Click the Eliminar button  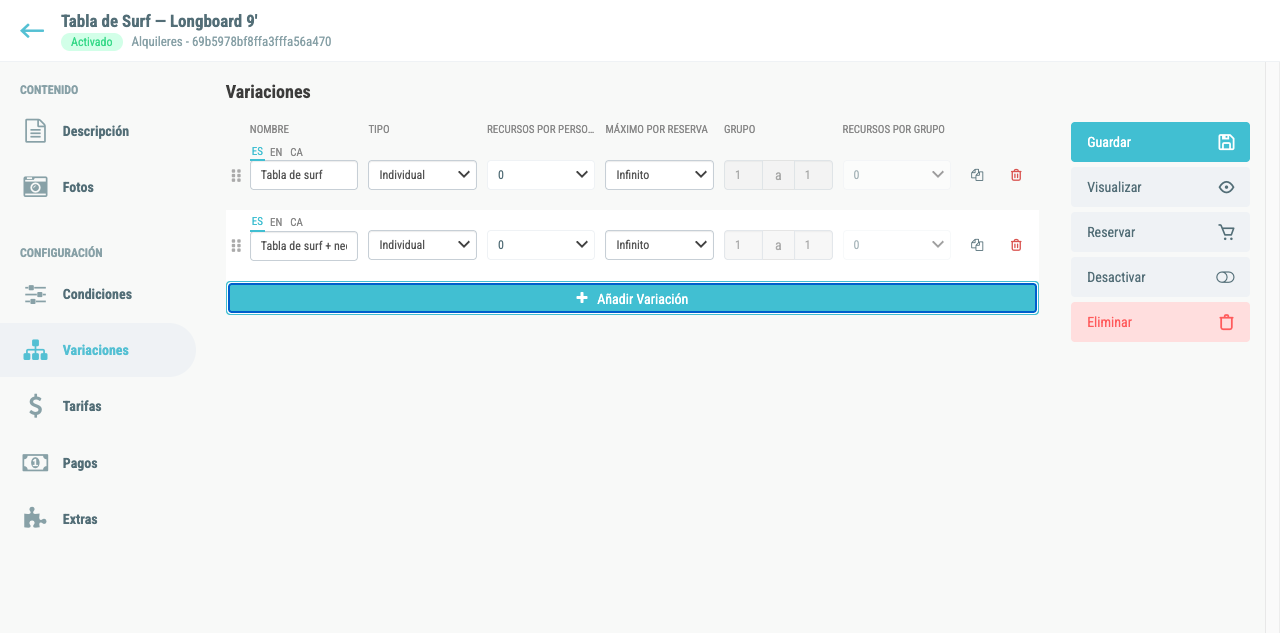pos(1160,322)
